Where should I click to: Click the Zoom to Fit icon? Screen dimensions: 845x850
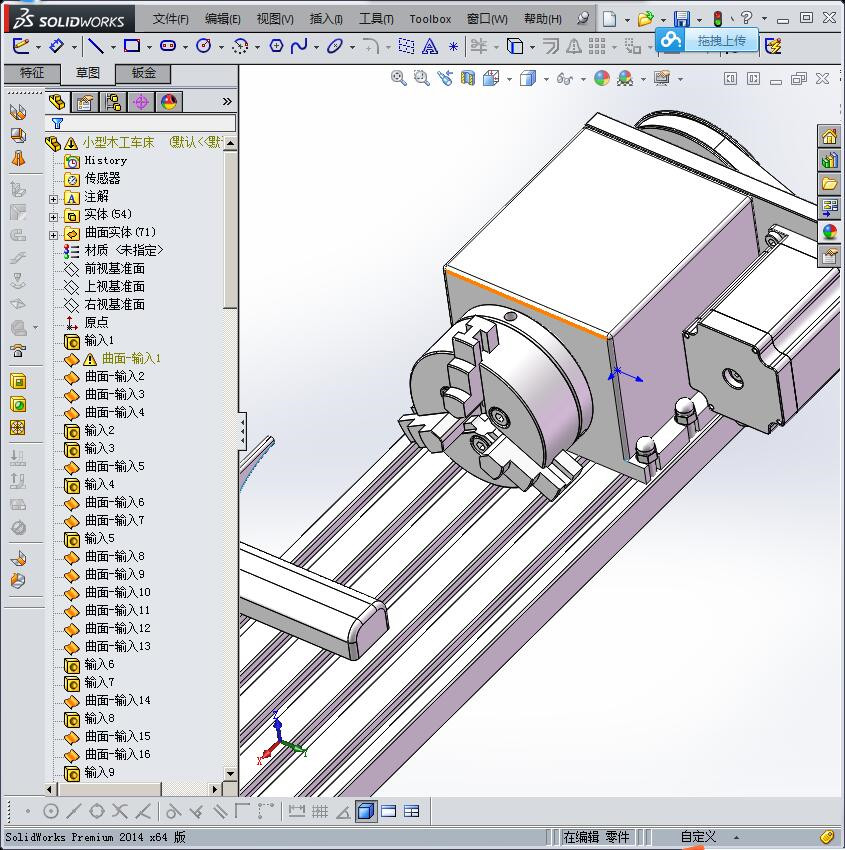coord(398,78)
